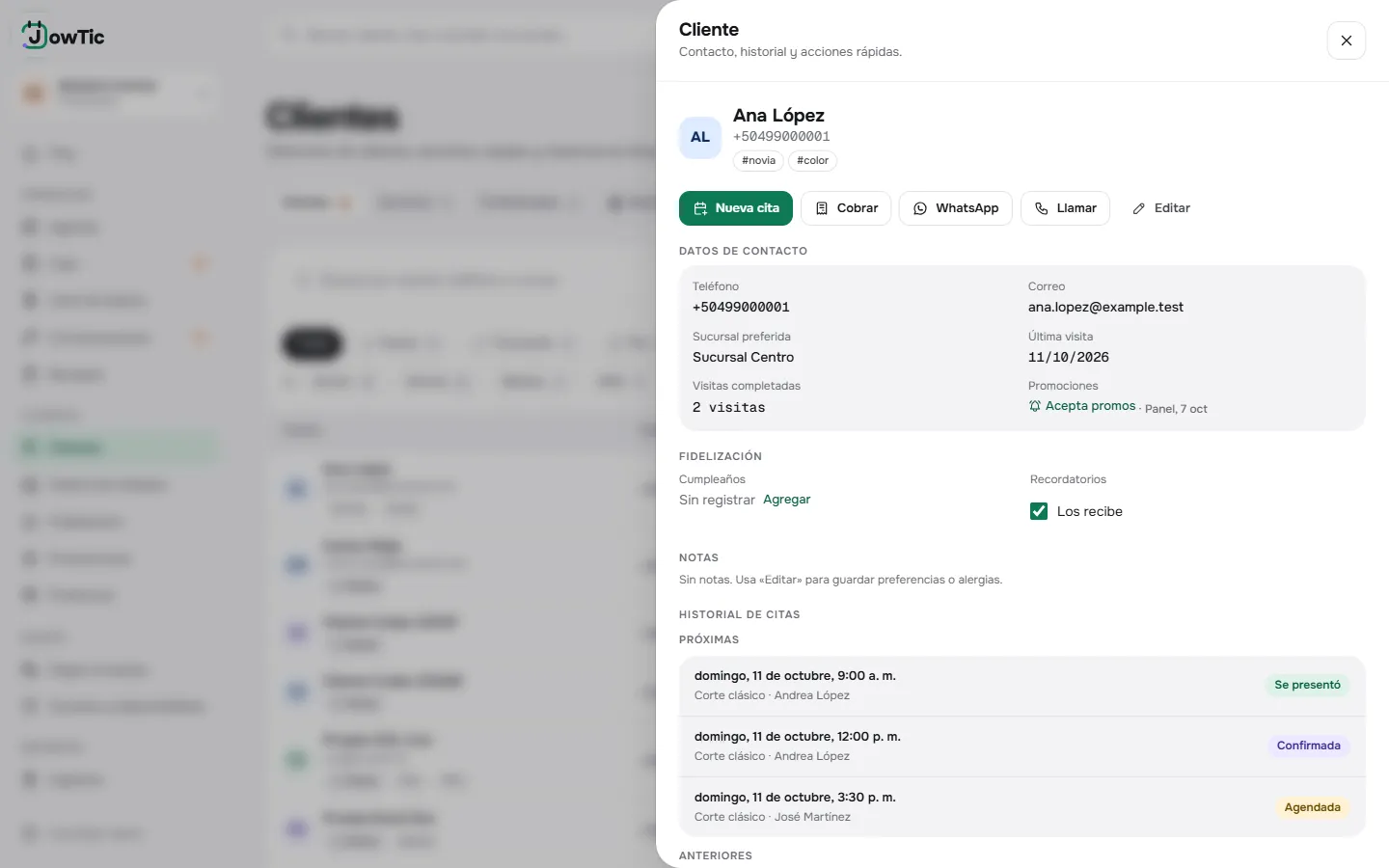The image size is (1389, 868).
Task: Uncheck the Los recibe reminders checkbox
Action: [1039, 511]
